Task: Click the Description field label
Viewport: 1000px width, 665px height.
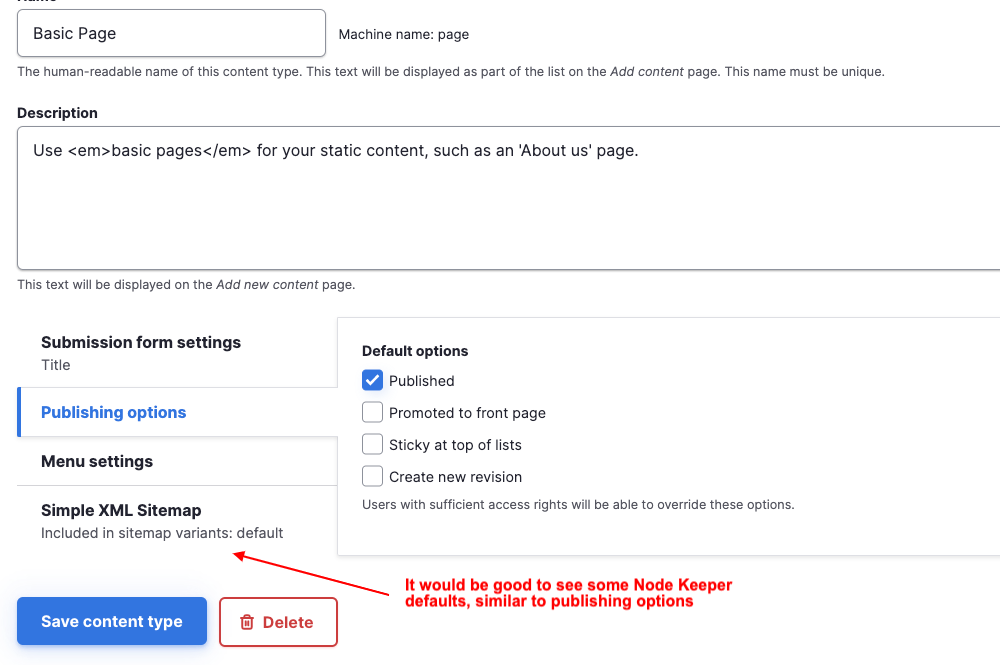Action: pos(57,113)
